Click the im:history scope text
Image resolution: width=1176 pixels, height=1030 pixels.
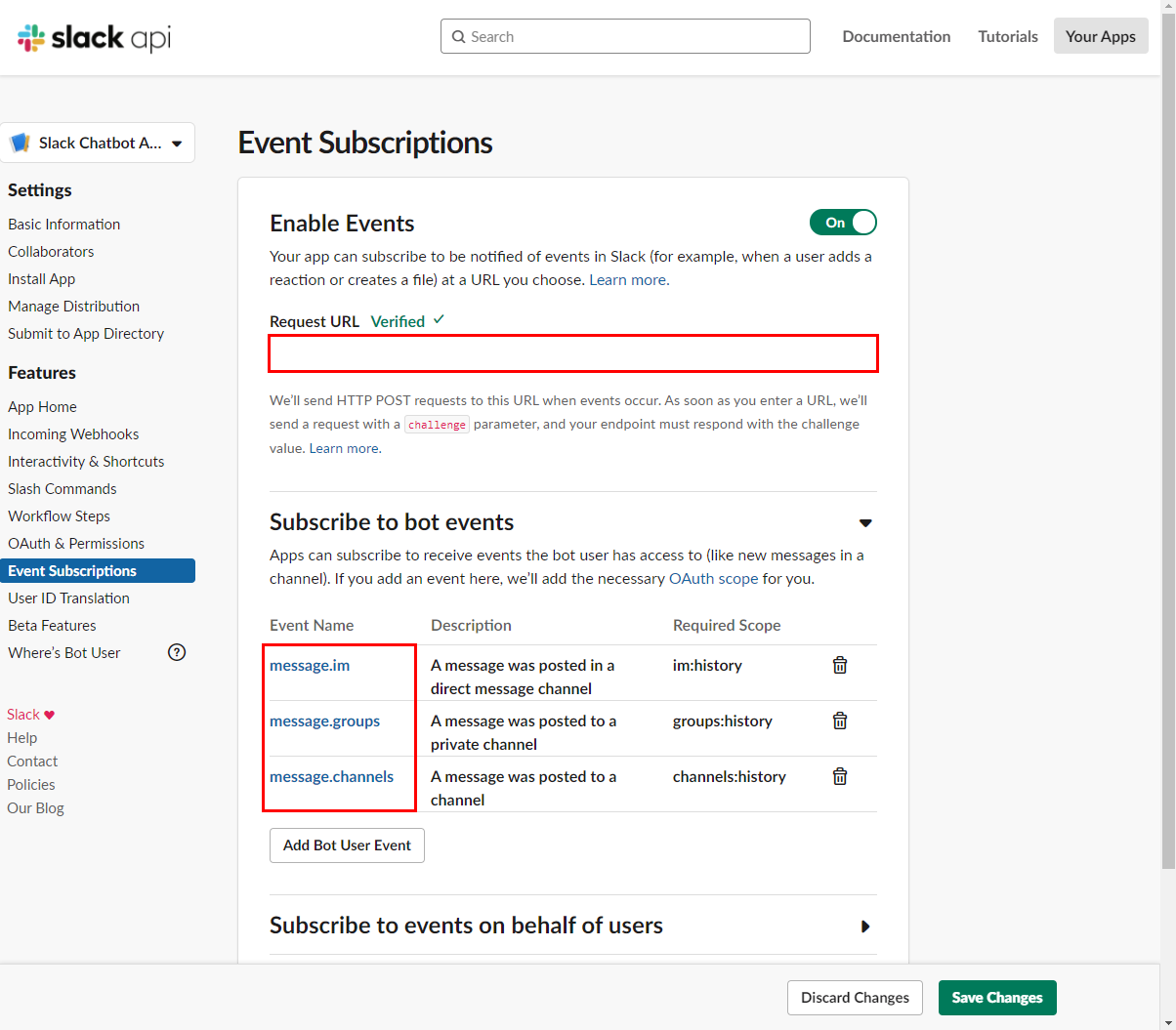click(707, 665)
